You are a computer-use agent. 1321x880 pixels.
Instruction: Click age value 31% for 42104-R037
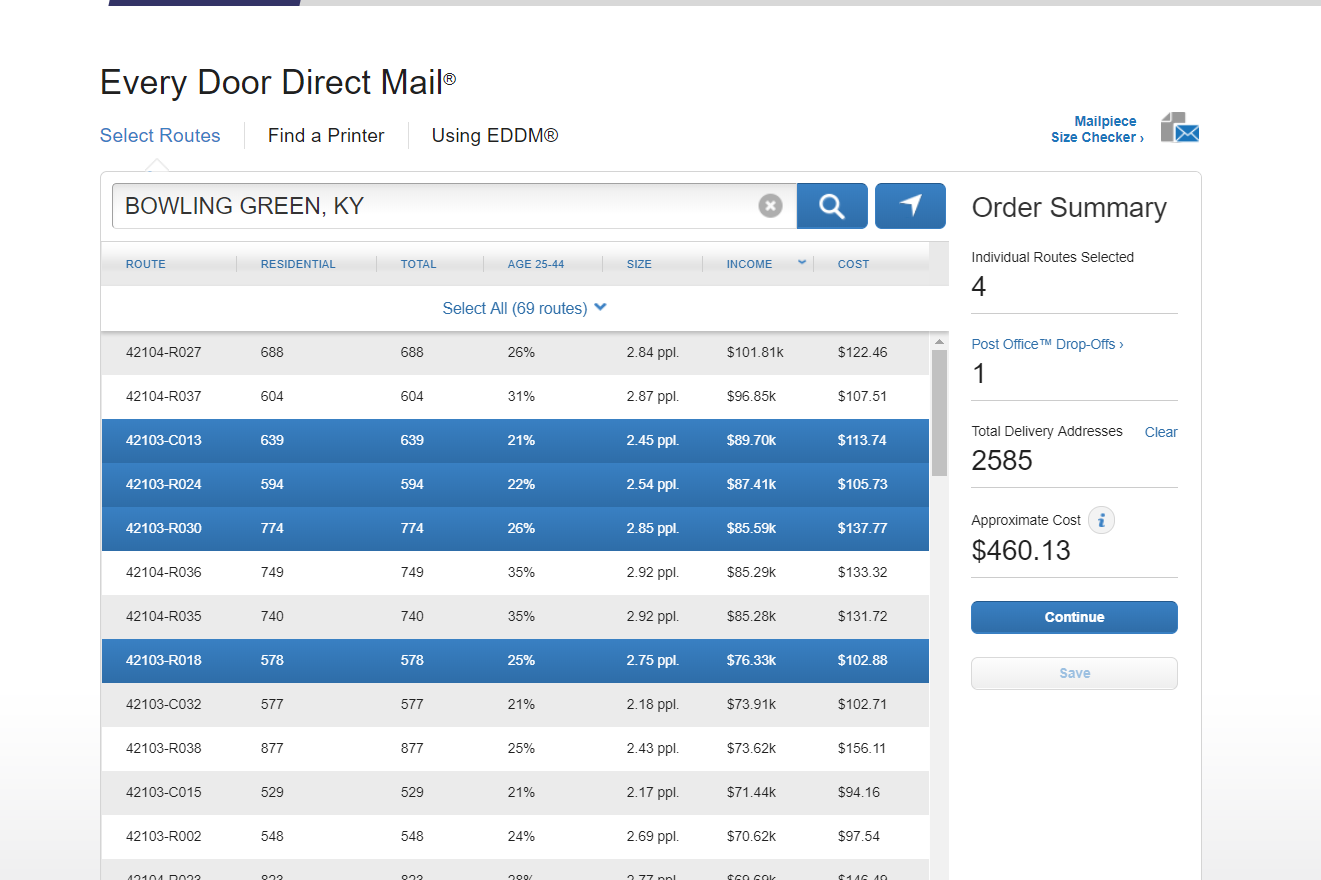521,396
